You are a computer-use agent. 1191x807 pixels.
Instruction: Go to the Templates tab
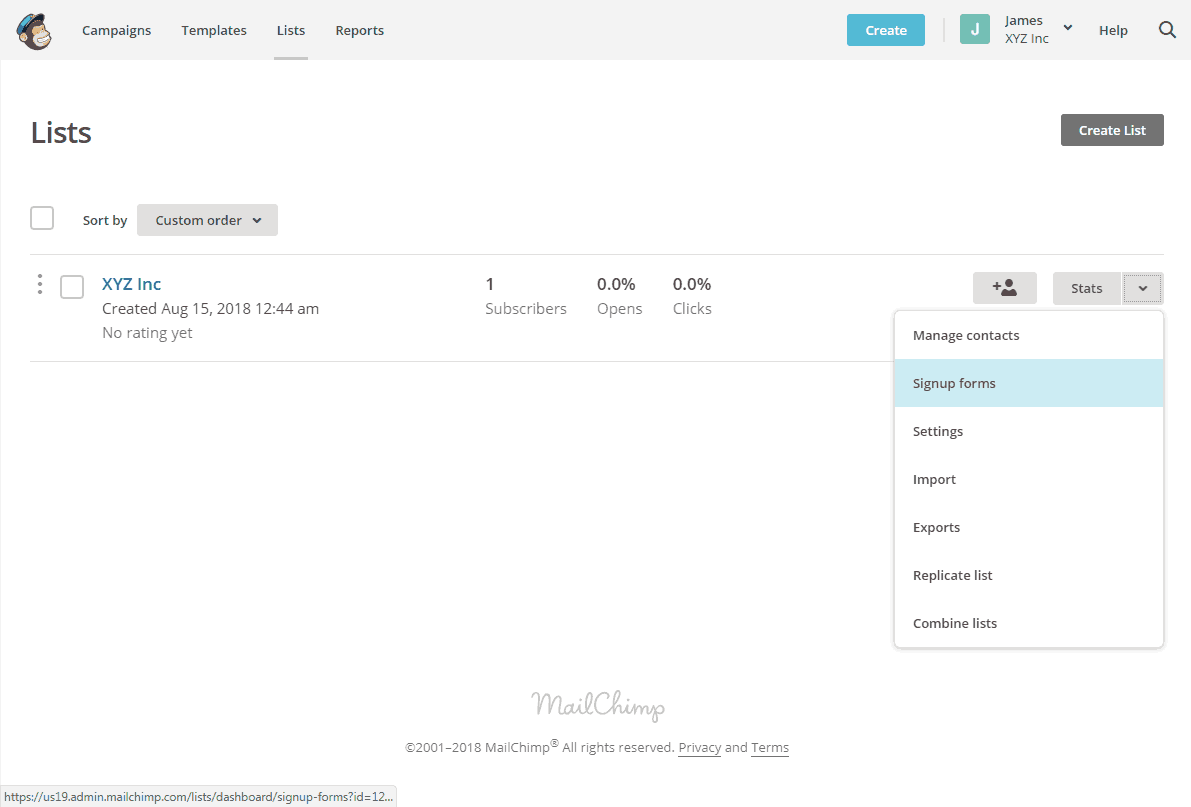pos(213,30)
